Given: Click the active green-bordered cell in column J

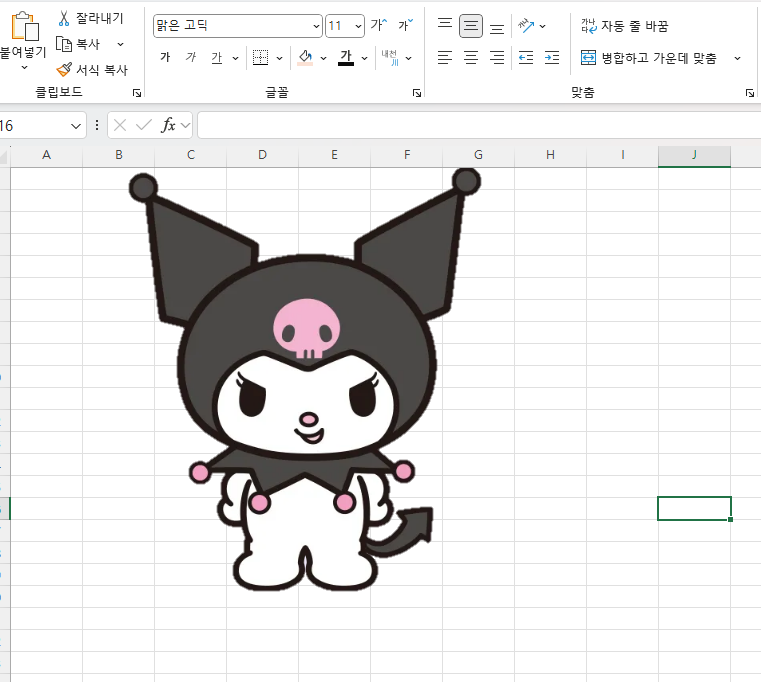Looking at the screenshot, I should pyautogui.click(x=695, y=508).
